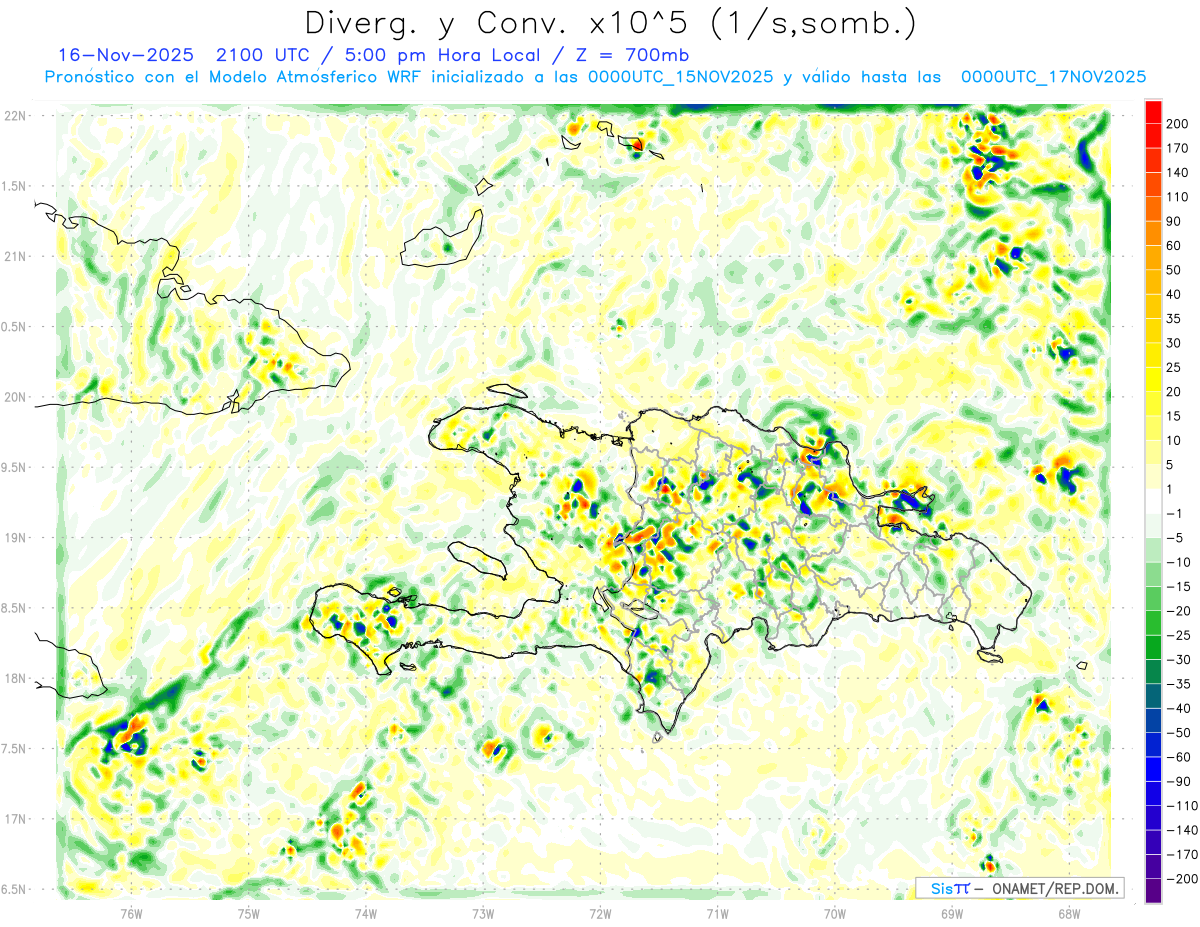Click the "73W" longitude label
Image resolution: width=1200 pixels, height=927 pixels.
(483, 913)
